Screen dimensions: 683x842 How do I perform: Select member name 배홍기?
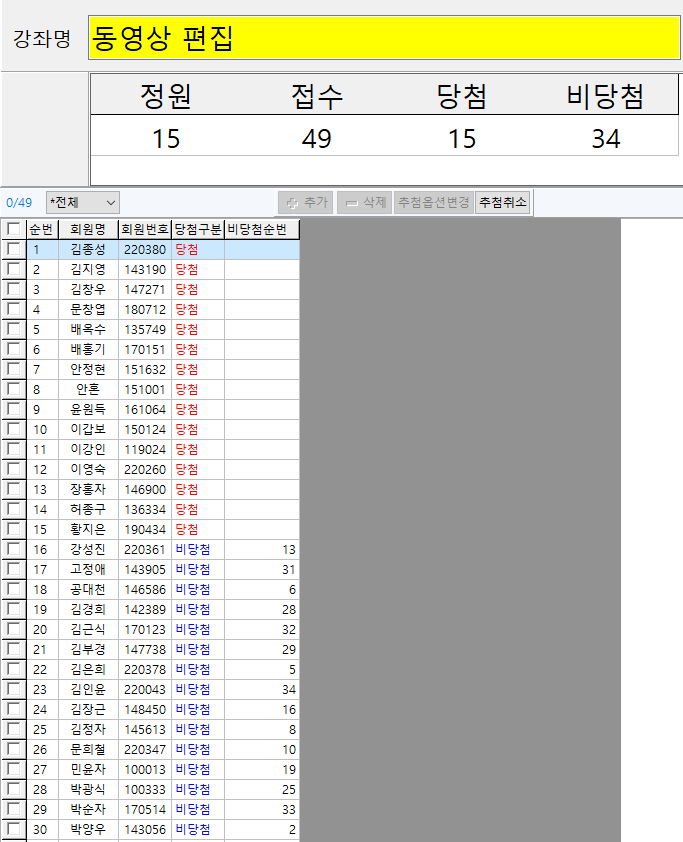88,350
